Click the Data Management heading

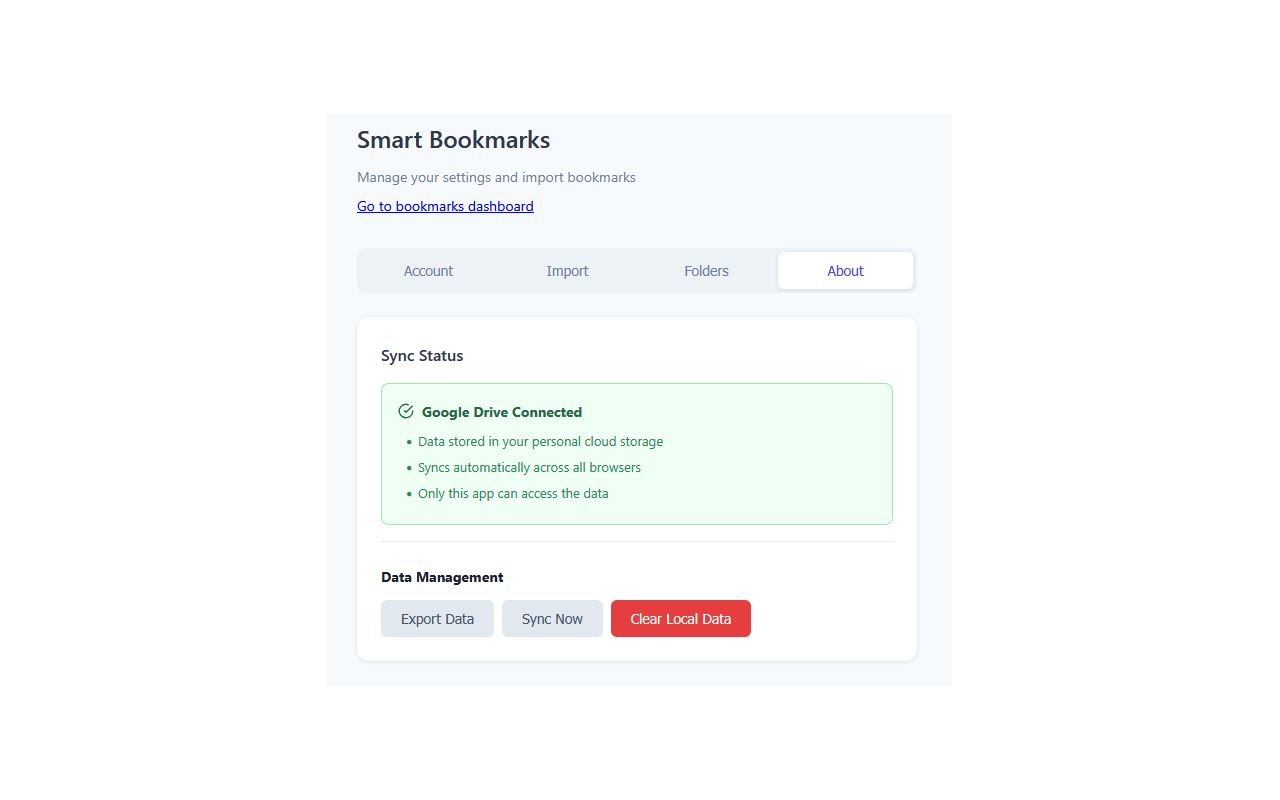point(442,577)
